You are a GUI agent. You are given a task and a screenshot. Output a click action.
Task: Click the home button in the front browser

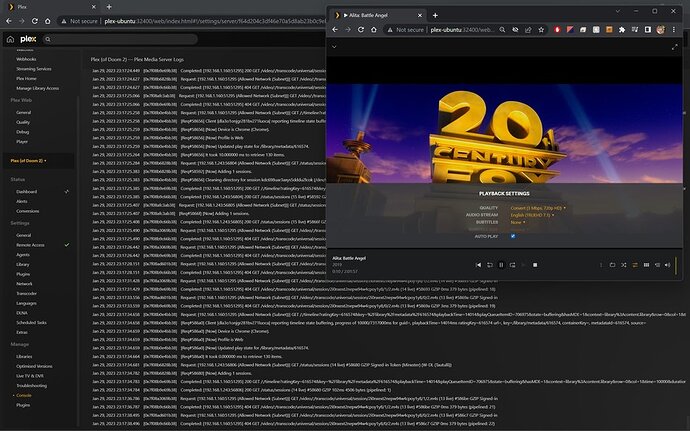coord(374,30)
